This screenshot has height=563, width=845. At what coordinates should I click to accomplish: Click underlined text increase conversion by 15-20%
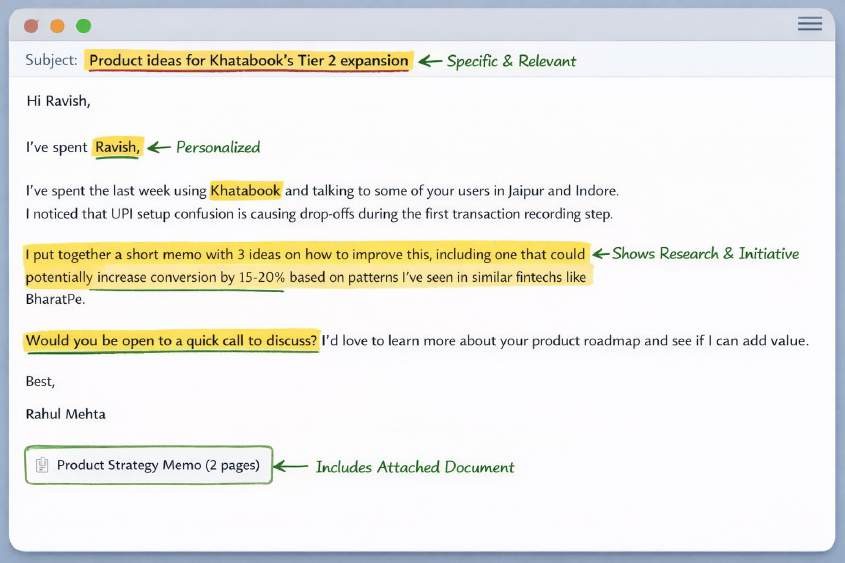(190, 277)
